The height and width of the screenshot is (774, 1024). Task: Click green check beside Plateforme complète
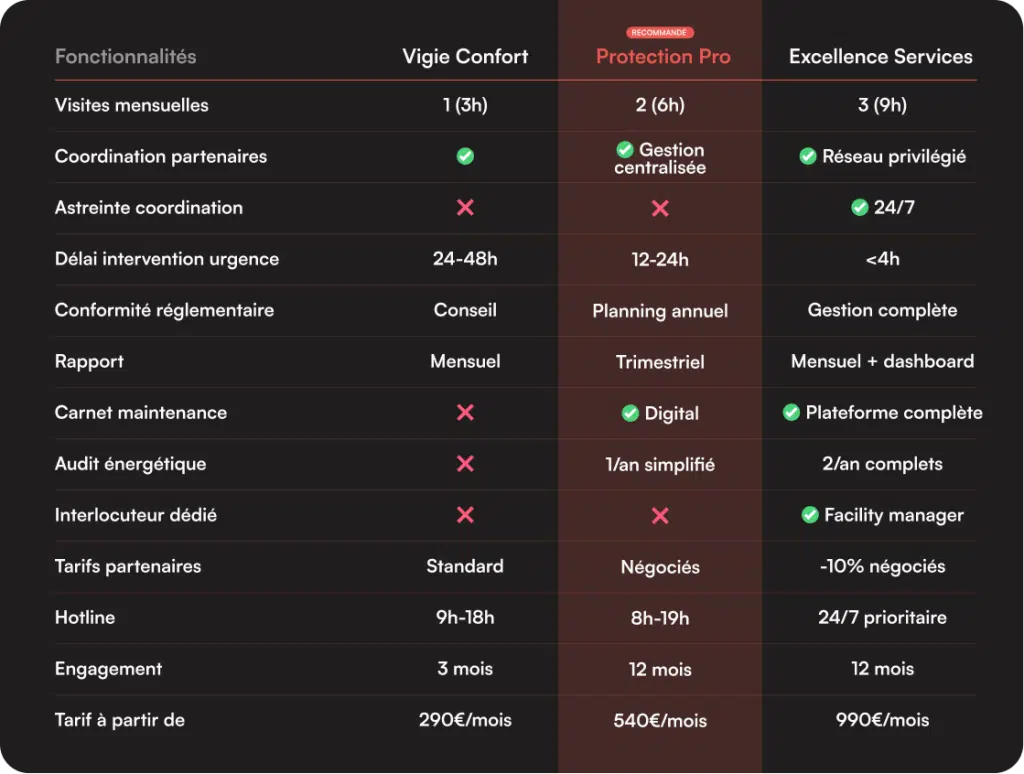(x=791, y=412)
